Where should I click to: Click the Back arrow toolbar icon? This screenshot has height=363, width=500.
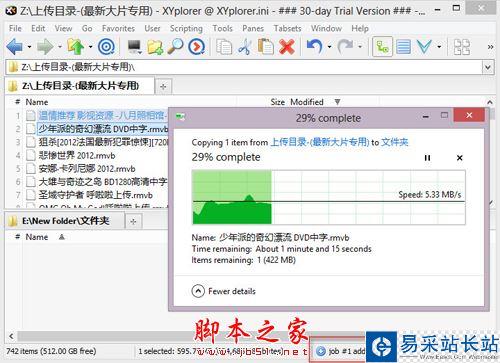tap(15, 47)
